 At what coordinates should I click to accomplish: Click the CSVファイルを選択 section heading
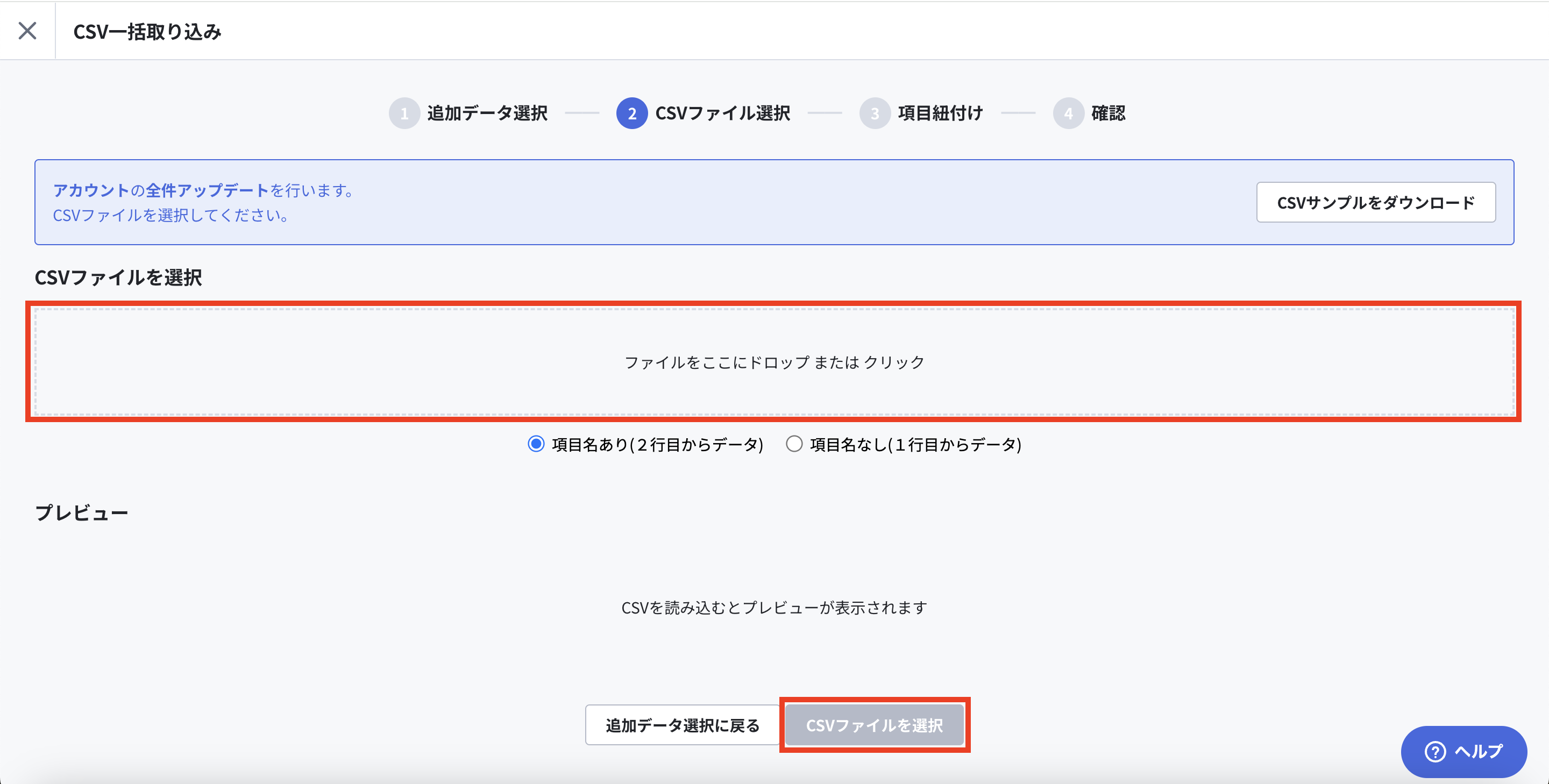[x=118, y=277]
